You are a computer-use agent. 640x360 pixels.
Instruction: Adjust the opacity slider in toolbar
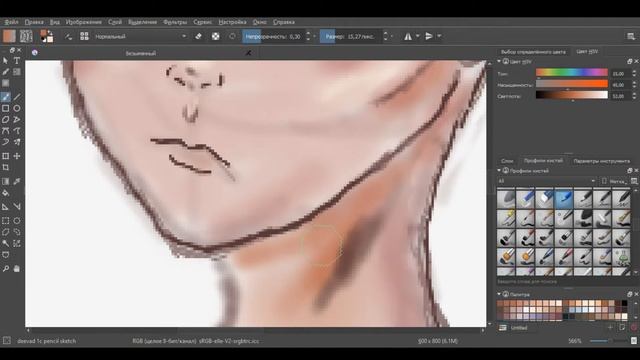(x=273, y=36)
